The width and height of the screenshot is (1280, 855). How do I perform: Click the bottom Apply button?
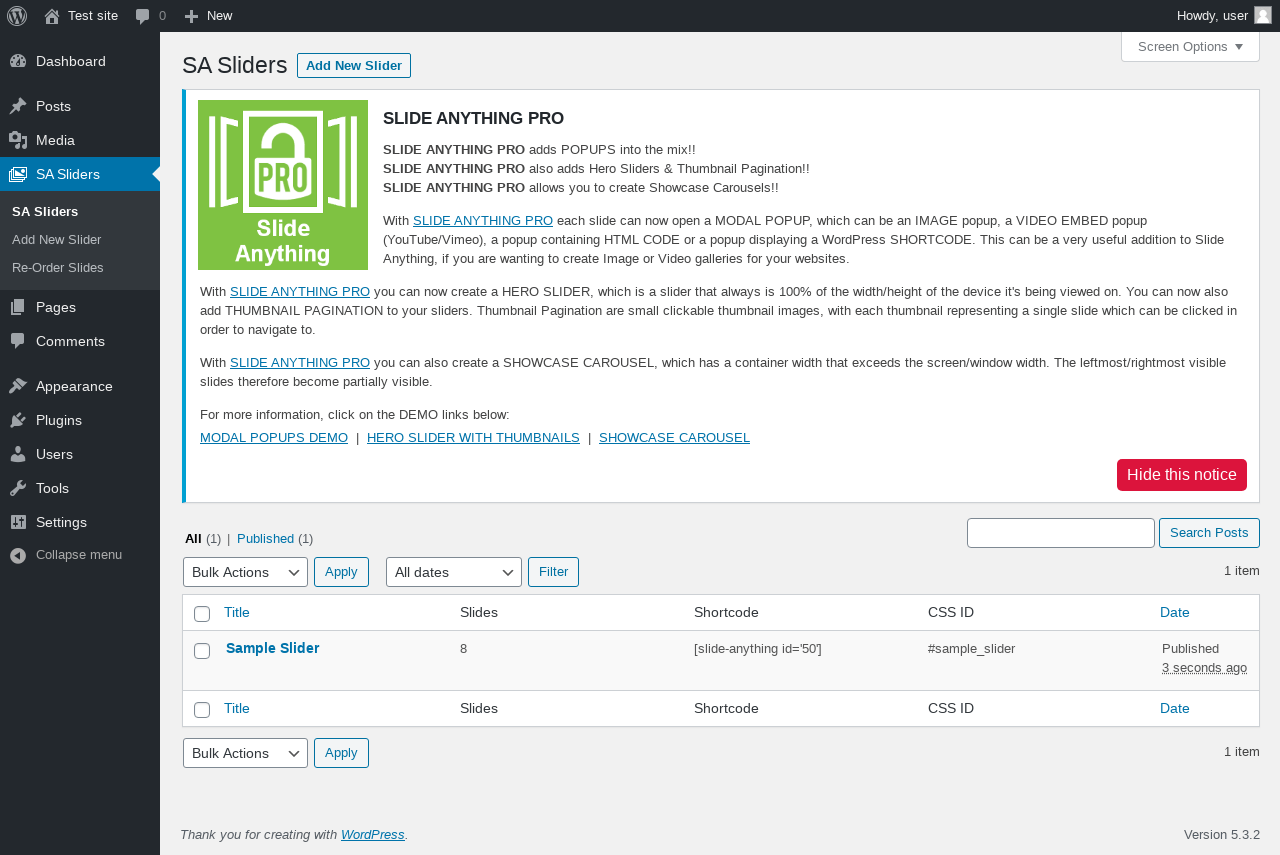coord(341,753)
